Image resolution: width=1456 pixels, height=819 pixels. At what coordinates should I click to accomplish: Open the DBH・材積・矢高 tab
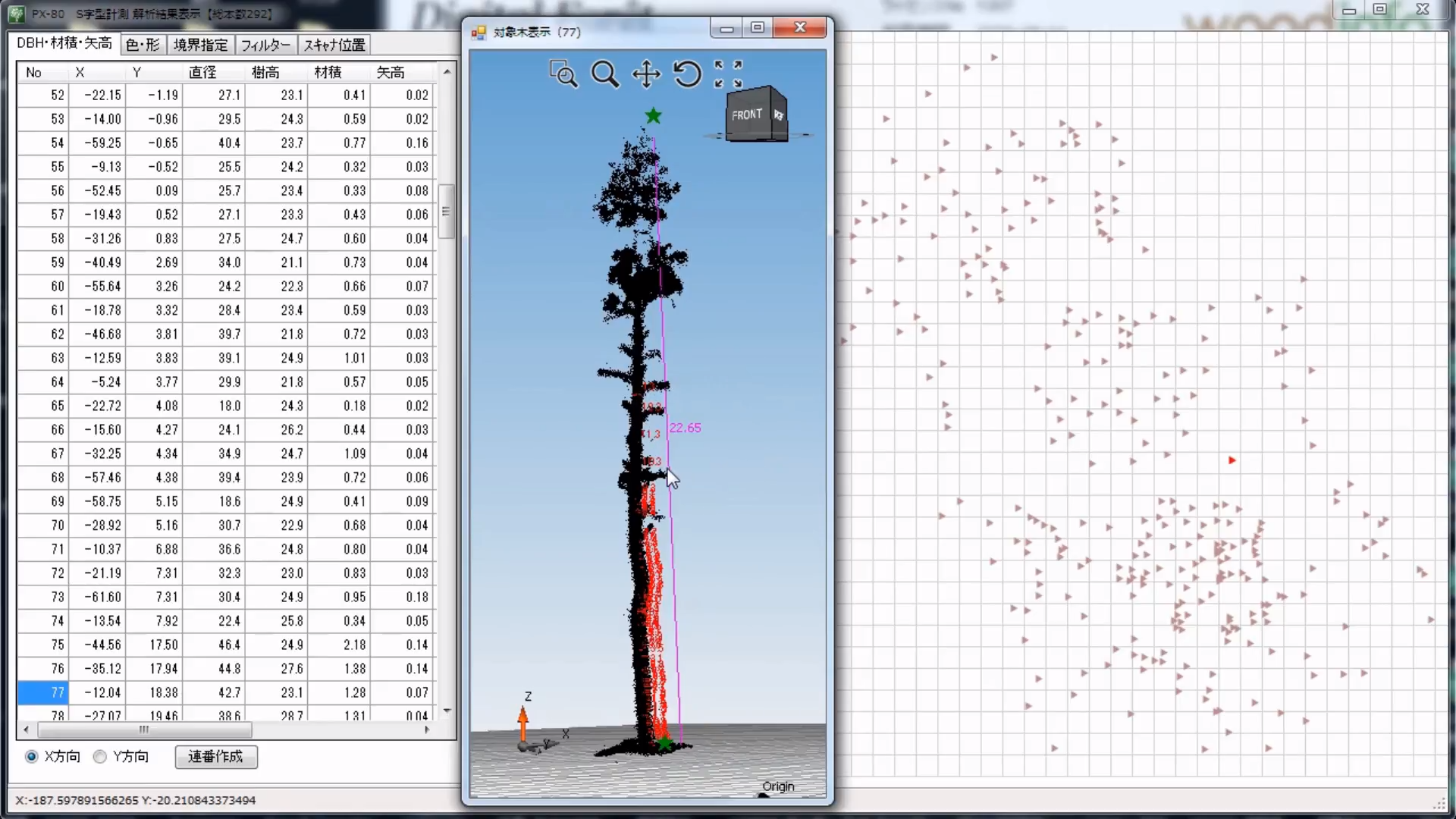(64, 43)
